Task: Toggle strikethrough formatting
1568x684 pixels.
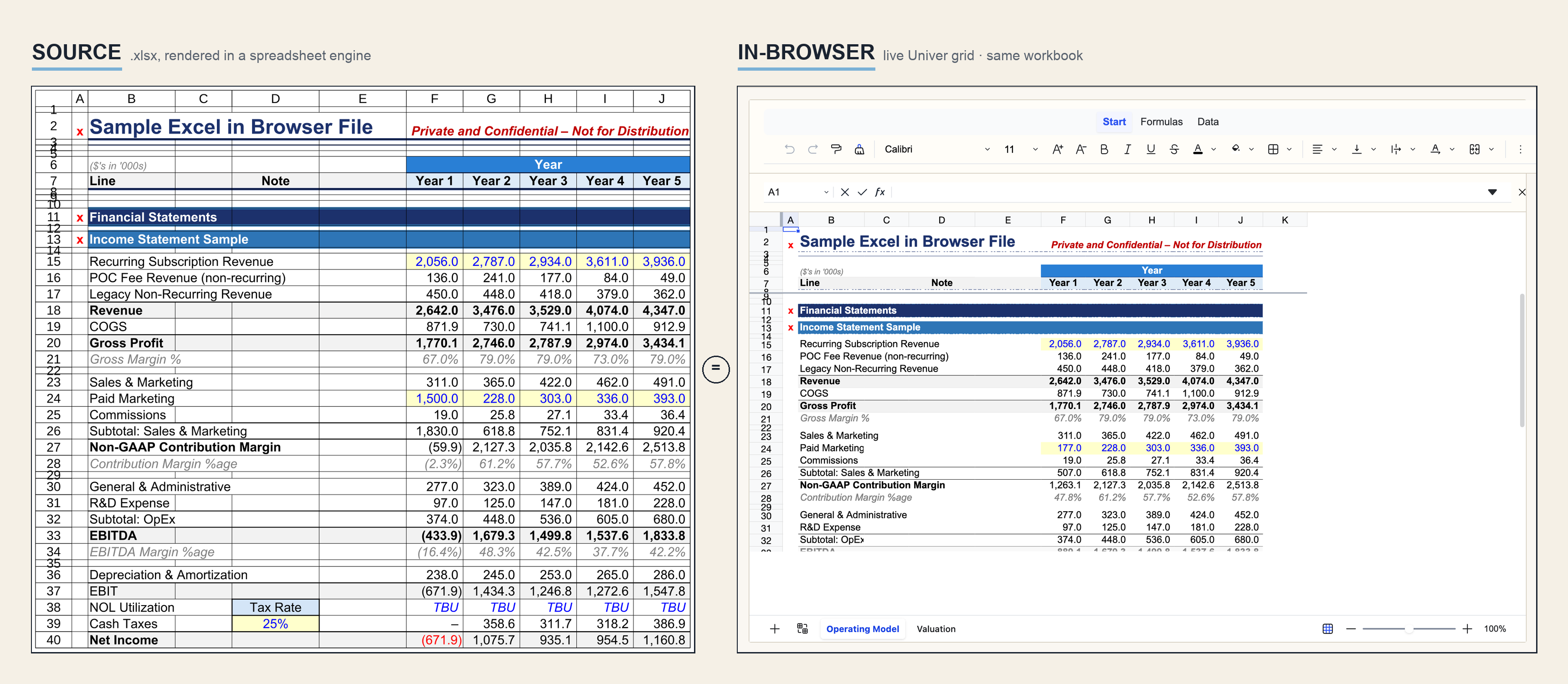Action: [1174, 149]
